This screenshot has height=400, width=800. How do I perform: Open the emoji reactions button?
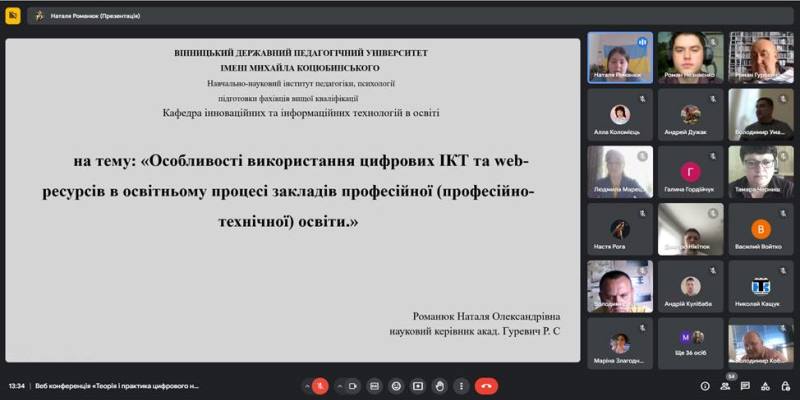point(395,386)
